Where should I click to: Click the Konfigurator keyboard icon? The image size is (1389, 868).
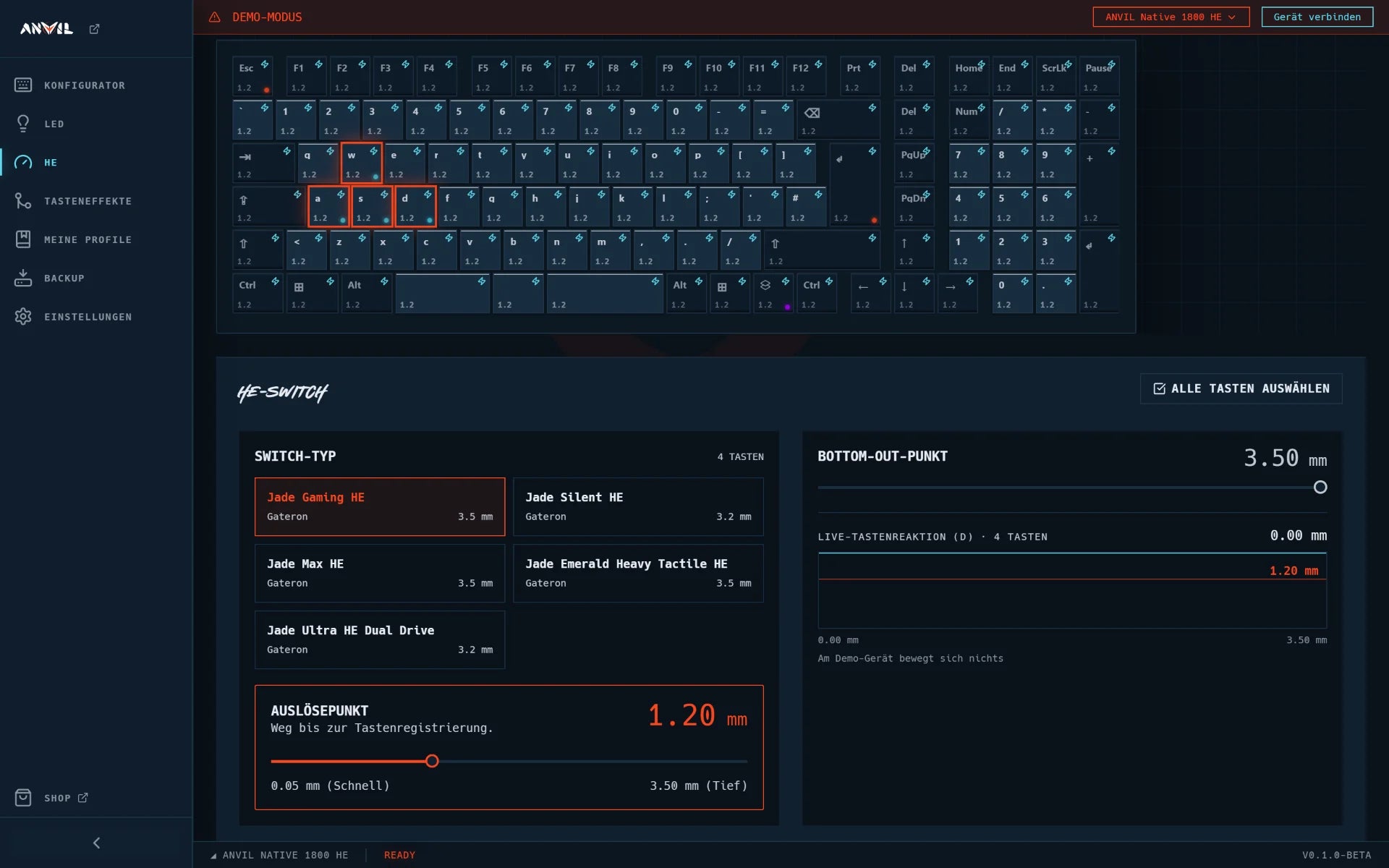pos(23,85)
